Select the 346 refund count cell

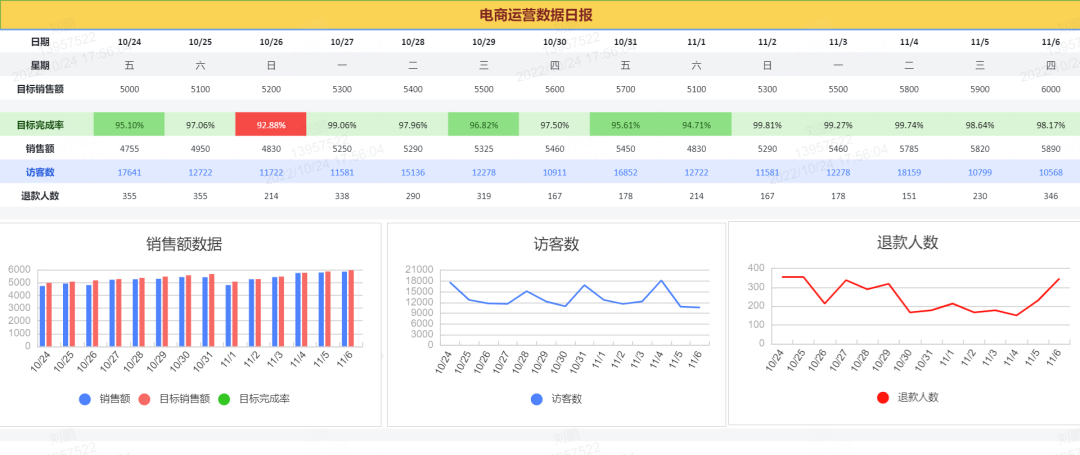(x=1050, y=195)
